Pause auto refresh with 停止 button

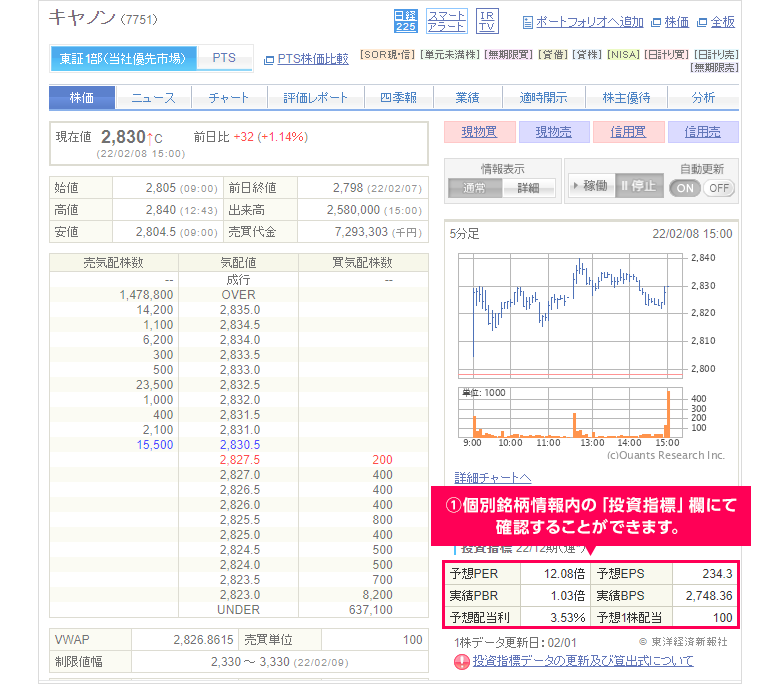pos(639,186)
